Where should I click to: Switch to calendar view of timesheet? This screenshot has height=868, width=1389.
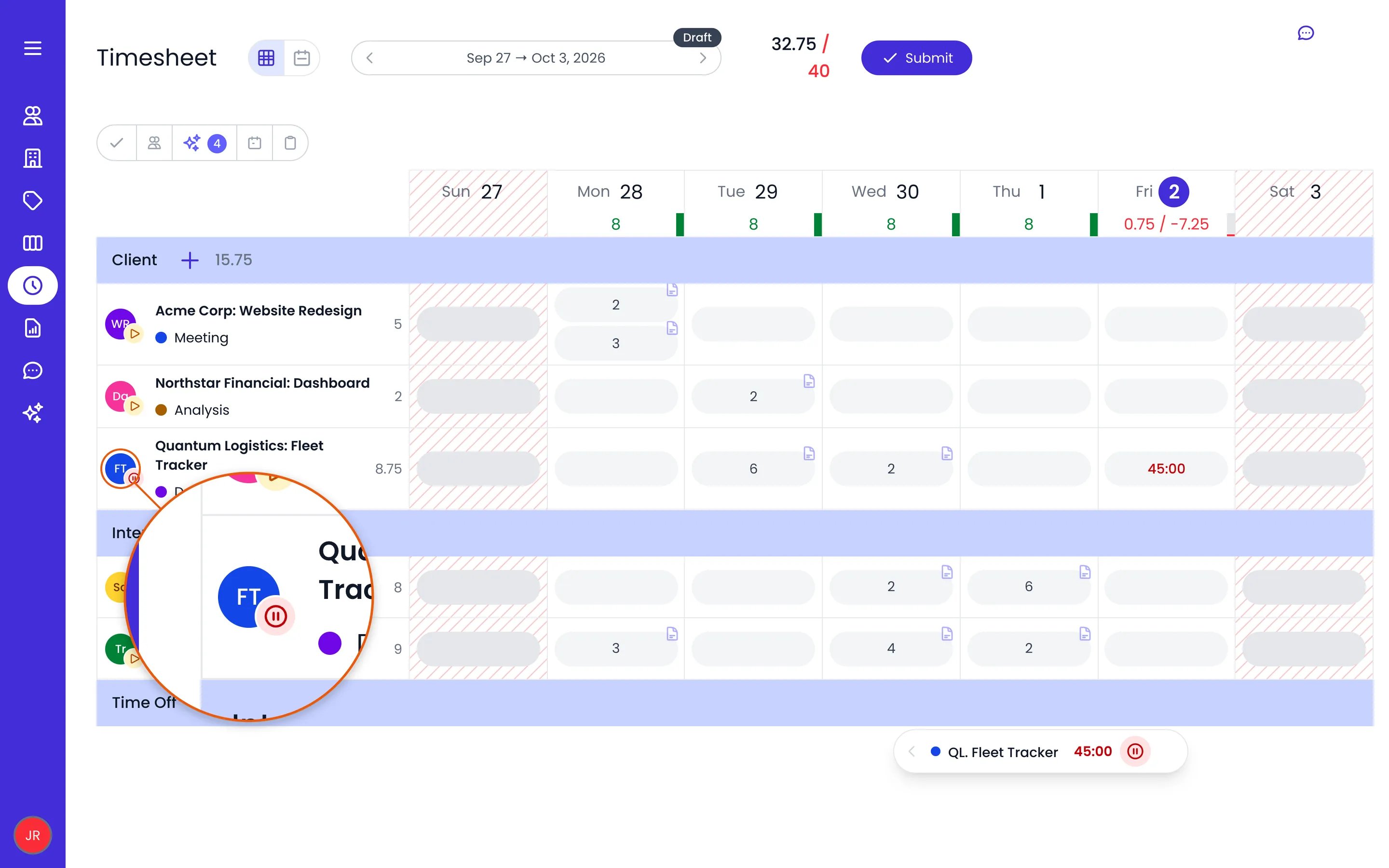click(x=302, y=58)
